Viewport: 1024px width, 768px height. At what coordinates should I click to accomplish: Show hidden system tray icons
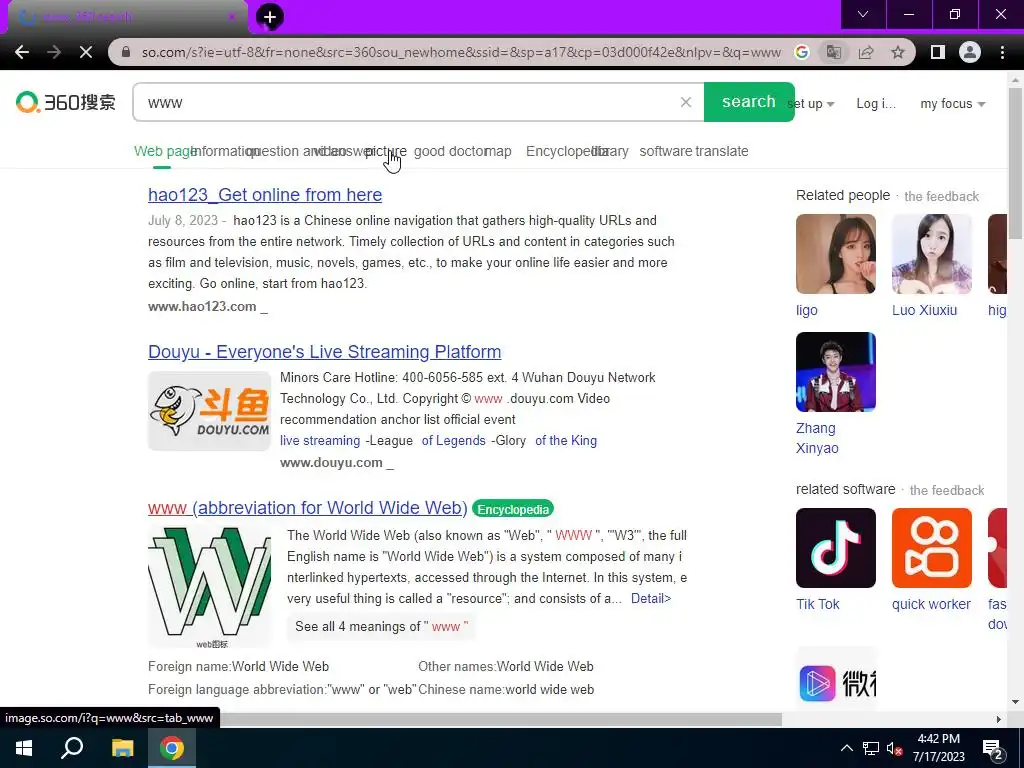point(846,748)
